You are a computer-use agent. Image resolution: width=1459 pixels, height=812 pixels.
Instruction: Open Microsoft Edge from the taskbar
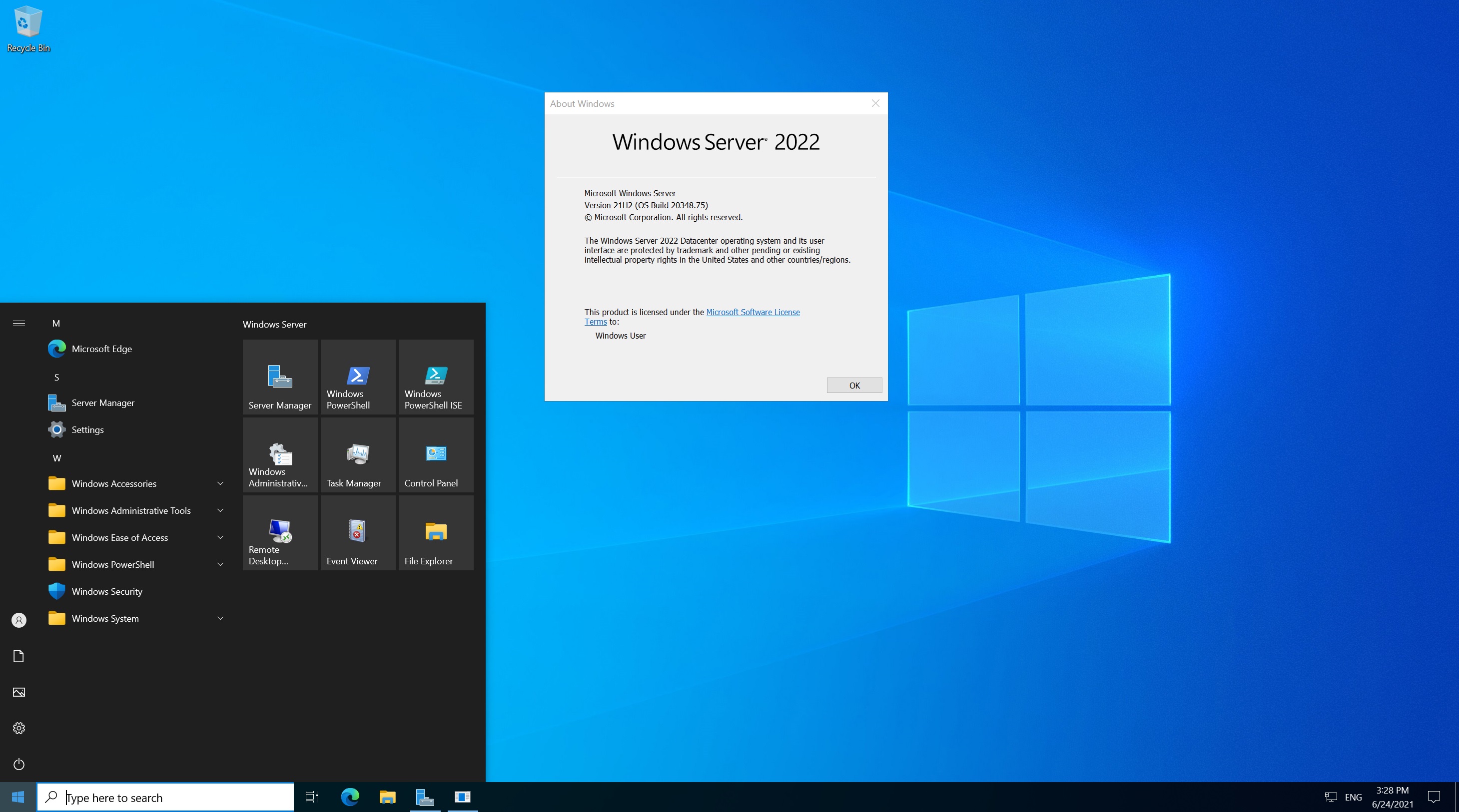click(350, 798)
